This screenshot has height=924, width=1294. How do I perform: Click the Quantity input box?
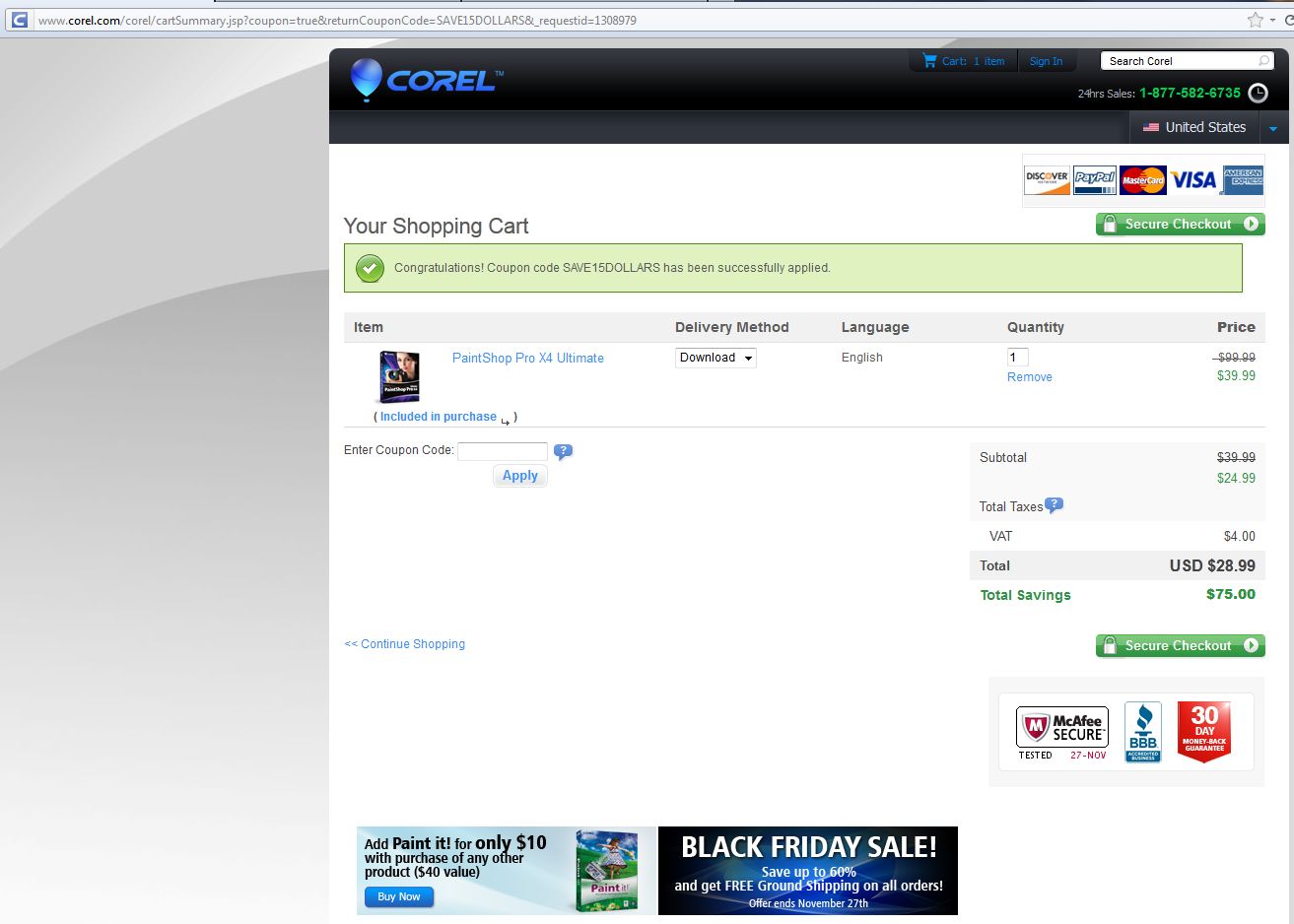point(1018,358)
